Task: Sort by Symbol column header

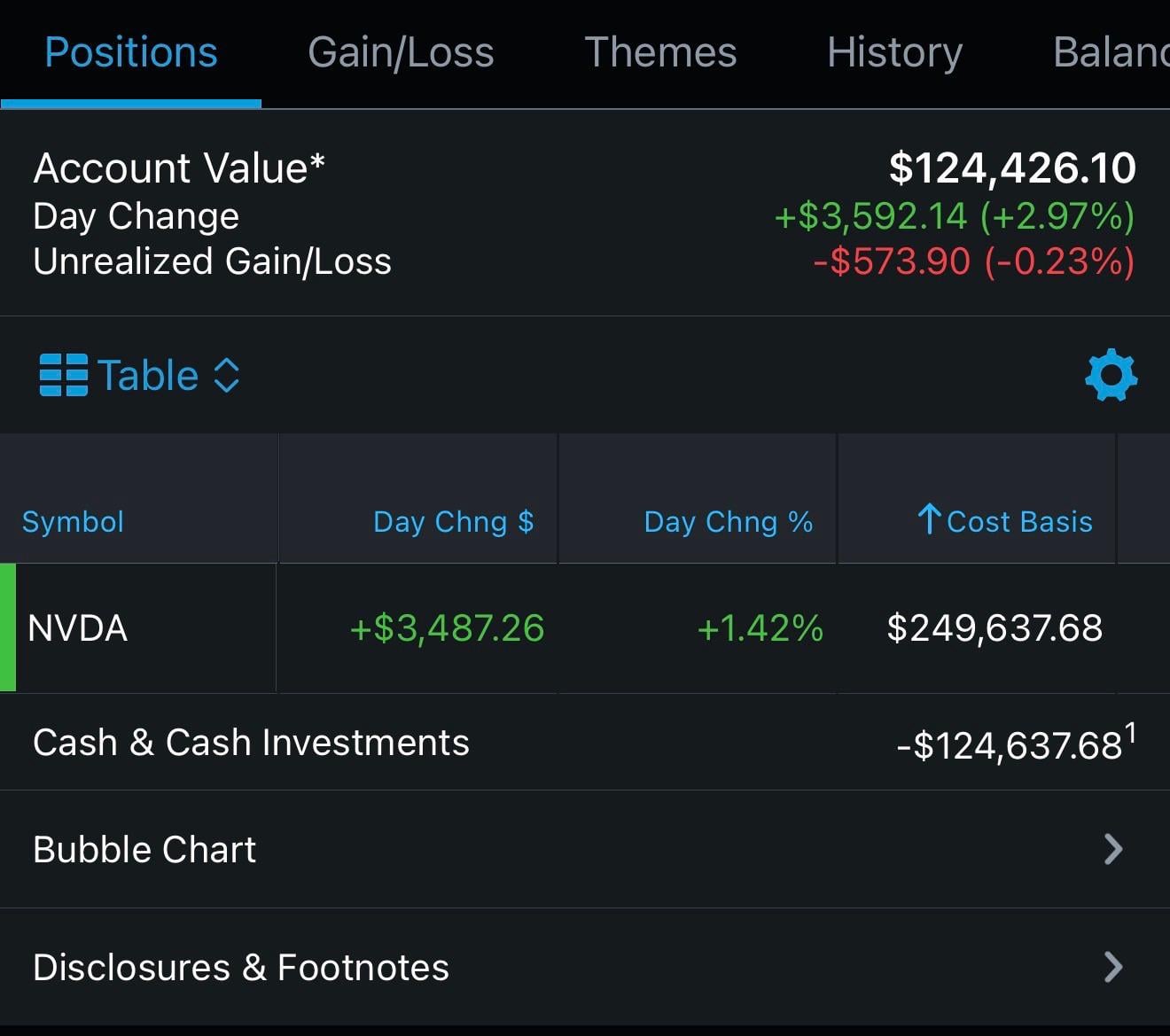Action: (73, 522)
